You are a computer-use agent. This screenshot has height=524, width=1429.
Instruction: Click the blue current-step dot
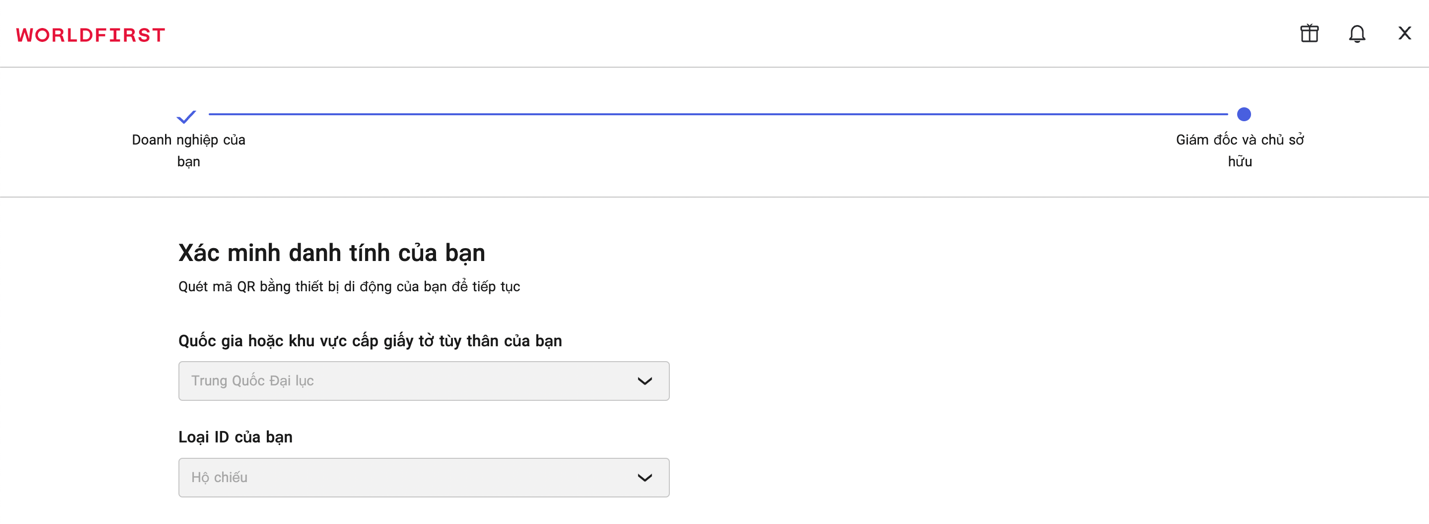[1244, 114]
